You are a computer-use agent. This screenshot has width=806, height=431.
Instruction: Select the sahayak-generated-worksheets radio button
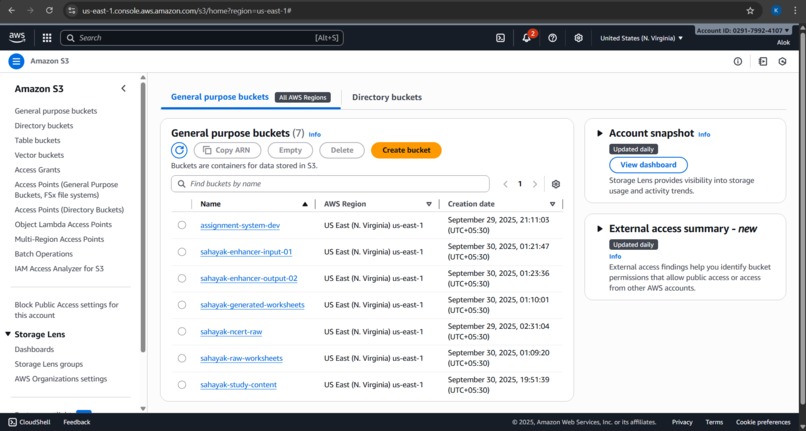(x=182, y=305)
